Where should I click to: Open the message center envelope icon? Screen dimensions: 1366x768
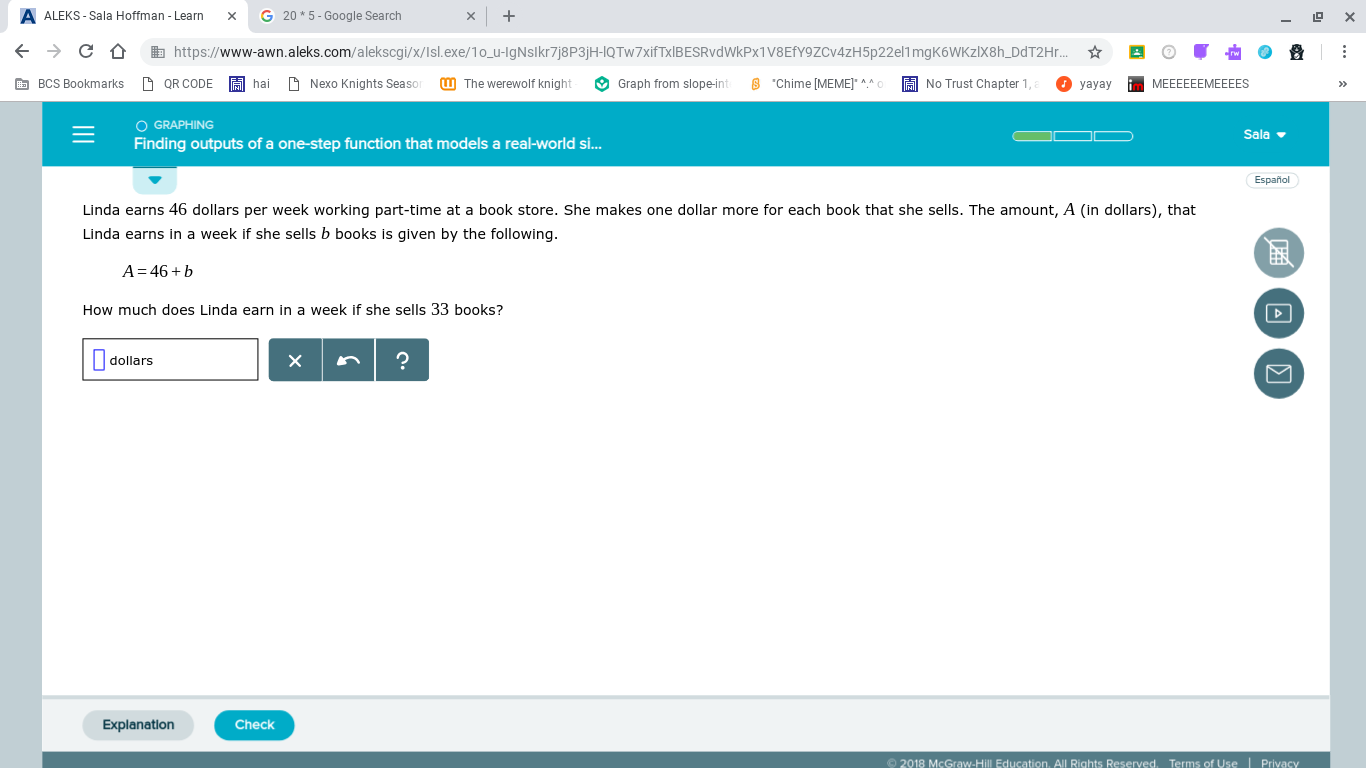coord(1279,373)
